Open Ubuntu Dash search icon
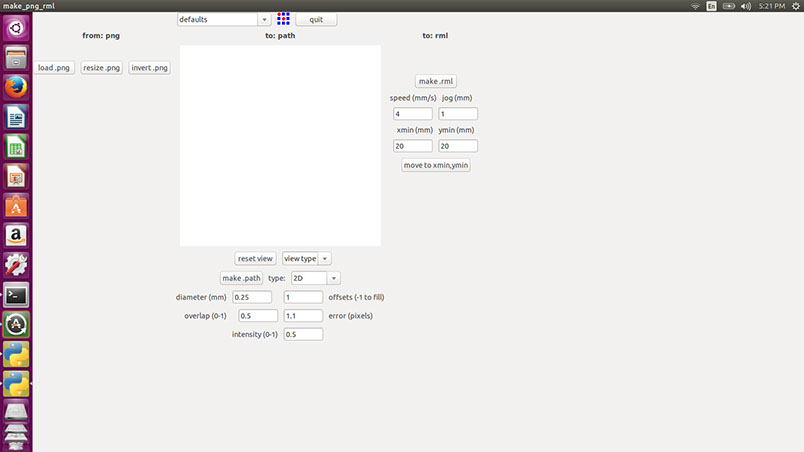The image size is (804, 452). [16, 28]
